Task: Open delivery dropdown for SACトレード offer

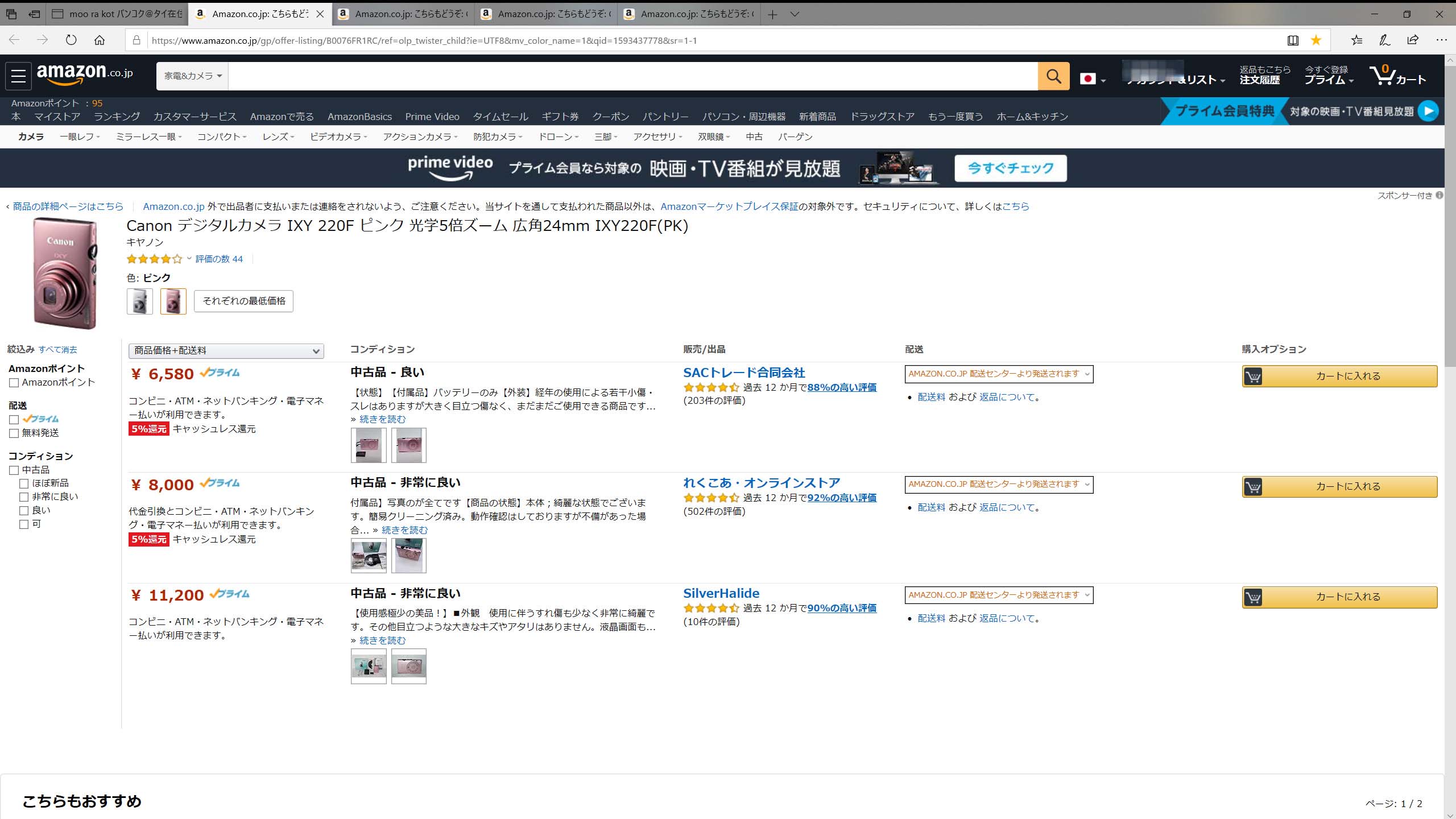Action: (999, 374)
